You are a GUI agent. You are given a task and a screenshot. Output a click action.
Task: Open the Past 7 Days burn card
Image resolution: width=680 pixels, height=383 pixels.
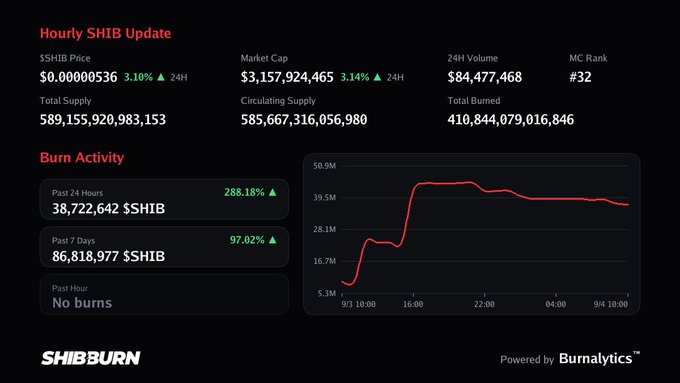point(164,247)
